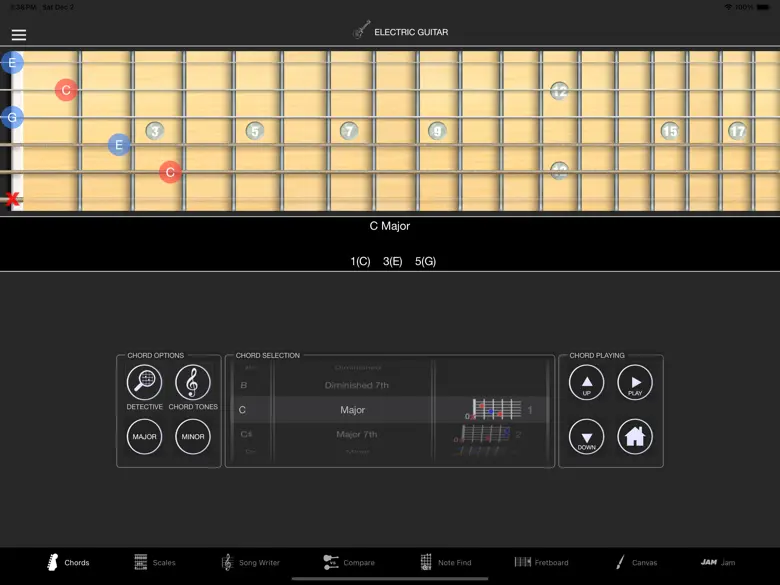The height and width of the screenshot is (585, 780).
Task: Select root note C in chord picker
Action: tap(242, 410)
